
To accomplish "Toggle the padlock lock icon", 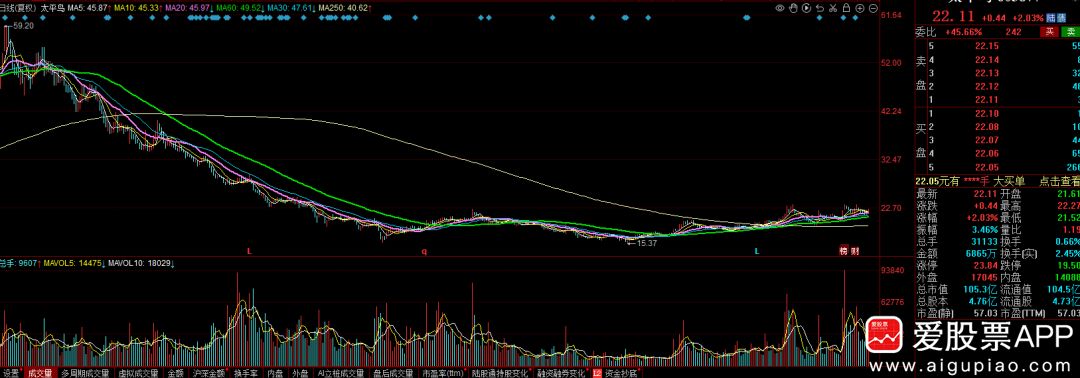I will click(847, 8).
